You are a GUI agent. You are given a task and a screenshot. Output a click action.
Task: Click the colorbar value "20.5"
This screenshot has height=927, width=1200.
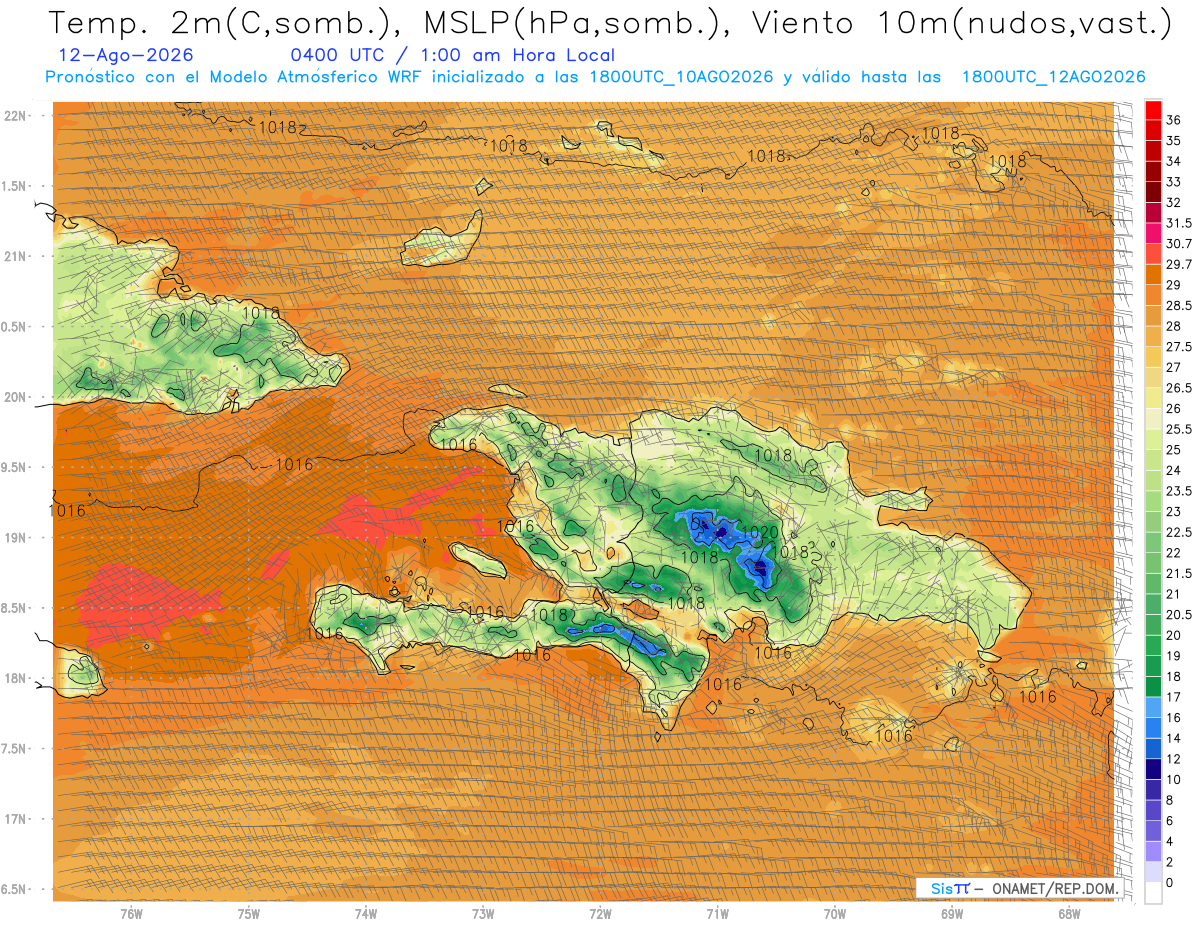point(1179,614)
